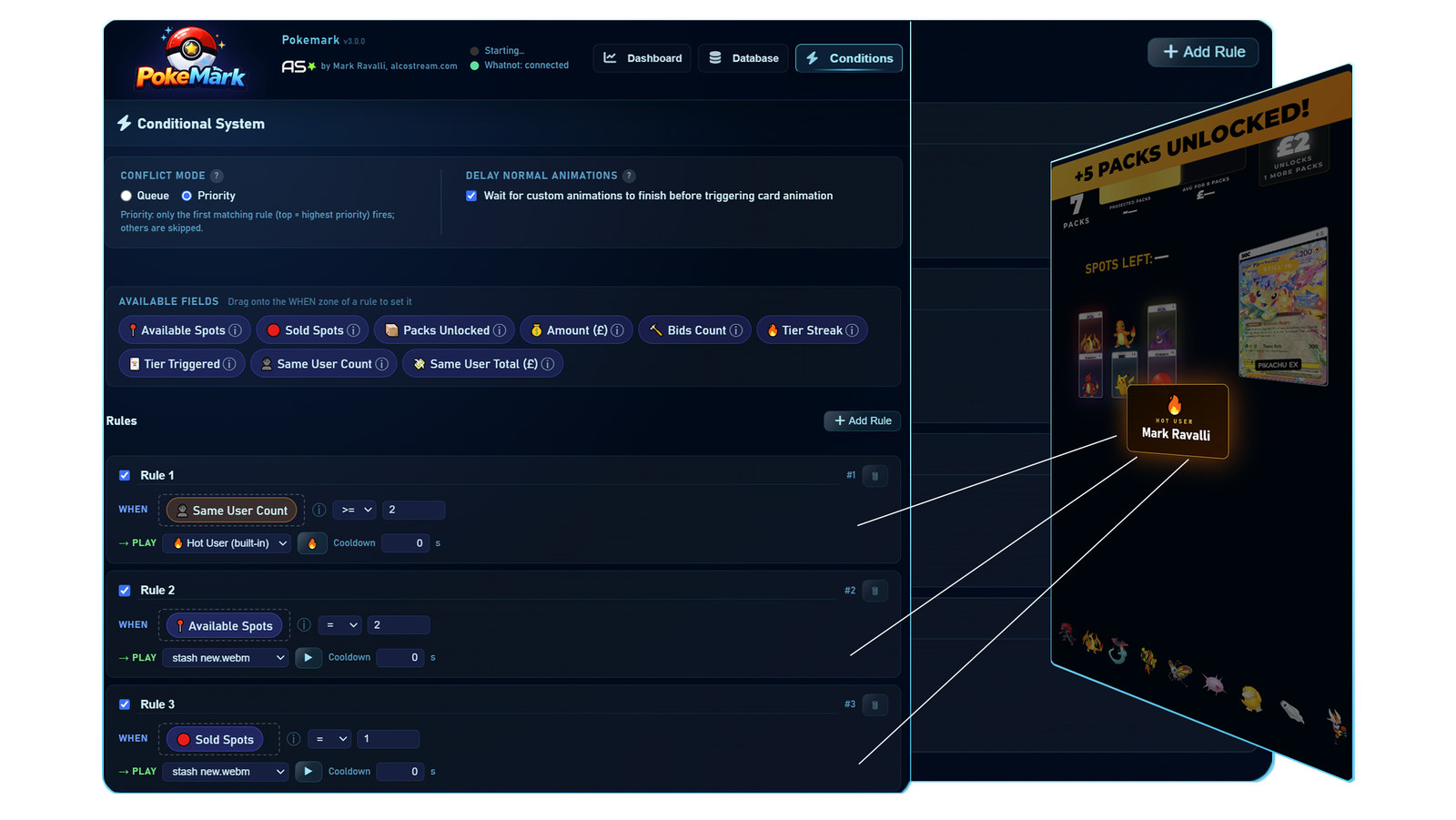Edit the Rule 3 threshold value field
This screenshot has height=820, width=1456.
tap(388, 739)
